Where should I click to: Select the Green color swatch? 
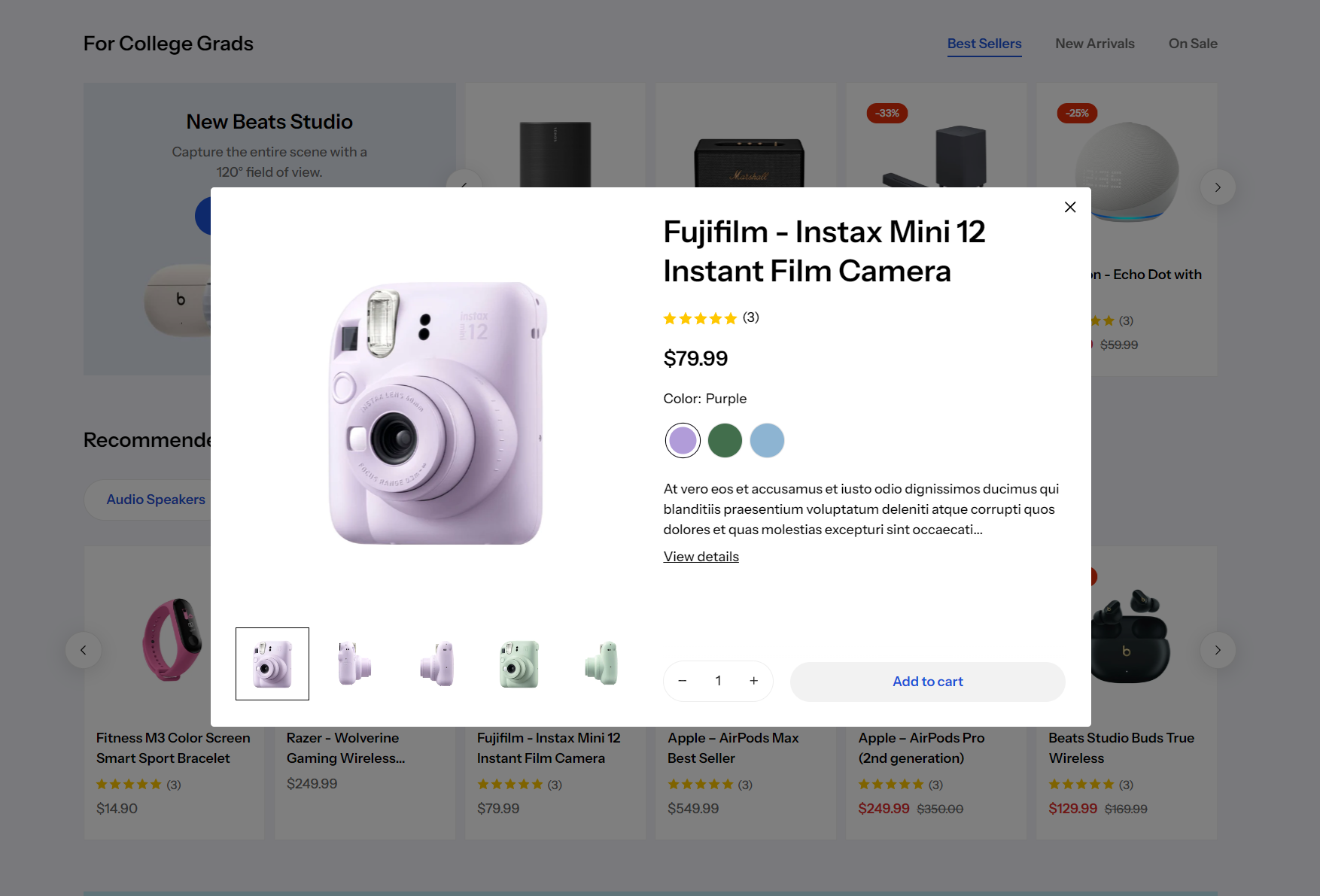(x=725, y=440)
